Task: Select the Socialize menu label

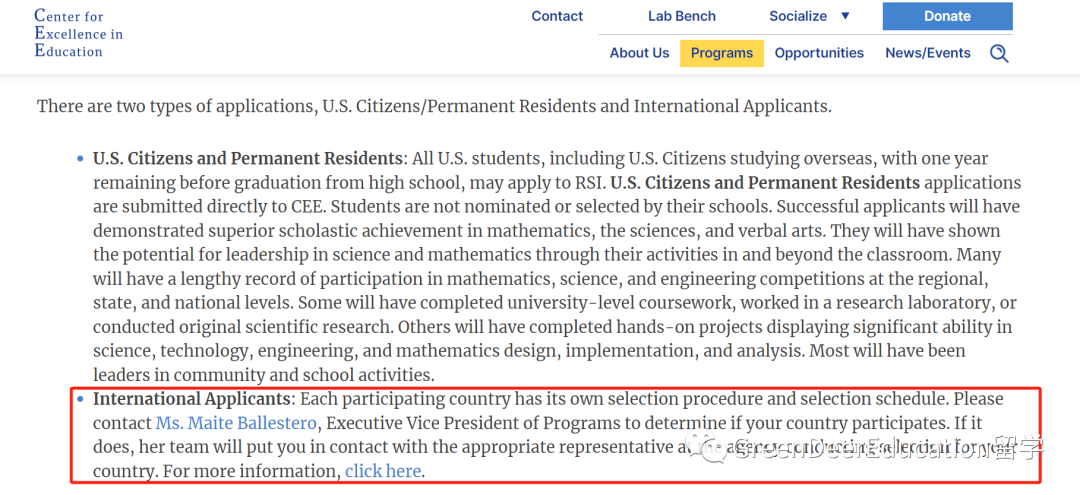Action: tap(798, 16)
